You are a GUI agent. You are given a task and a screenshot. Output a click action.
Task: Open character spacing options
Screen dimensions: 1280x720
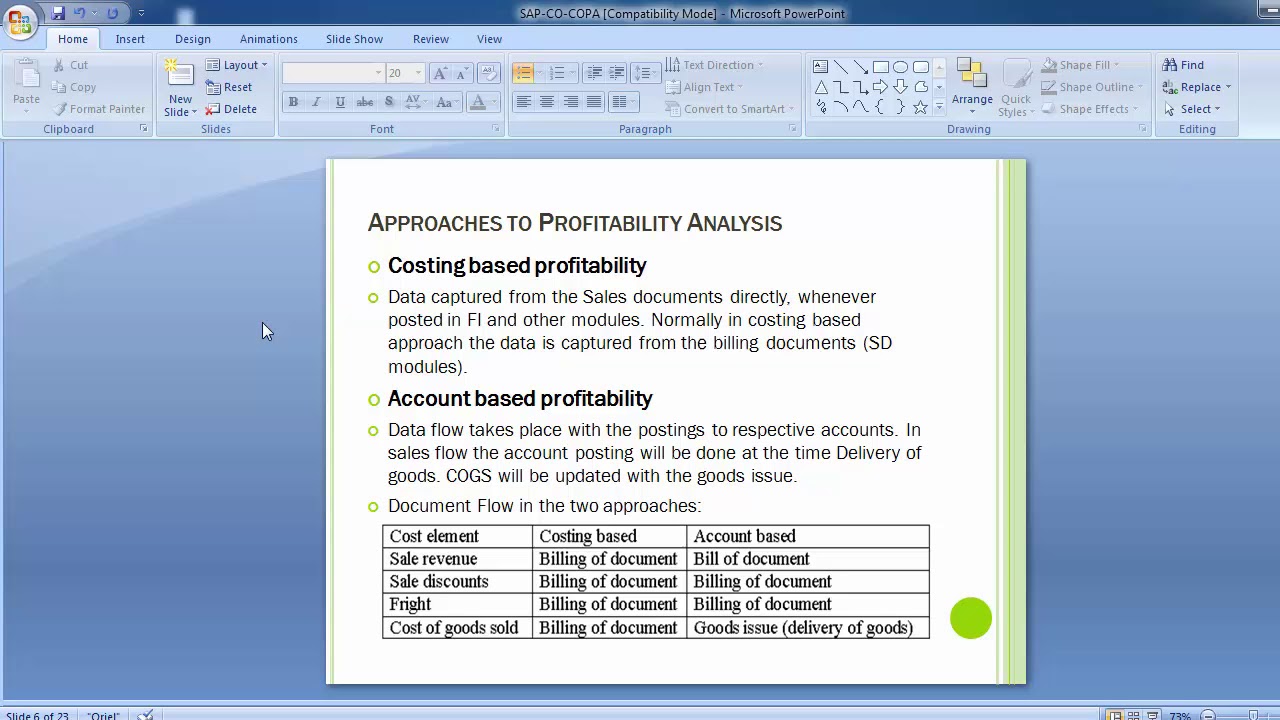coord(414,102)
